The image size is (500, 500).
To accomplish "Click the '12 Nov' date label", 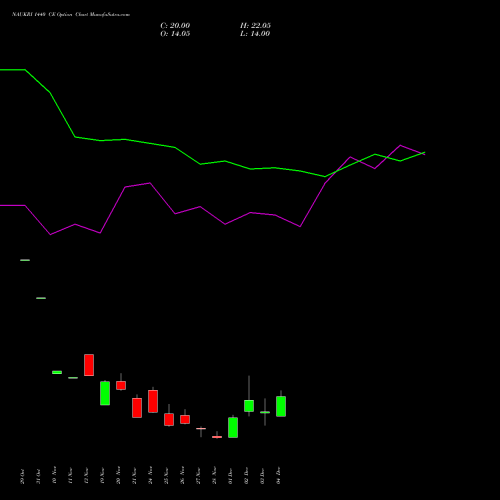I will [86, 475].
